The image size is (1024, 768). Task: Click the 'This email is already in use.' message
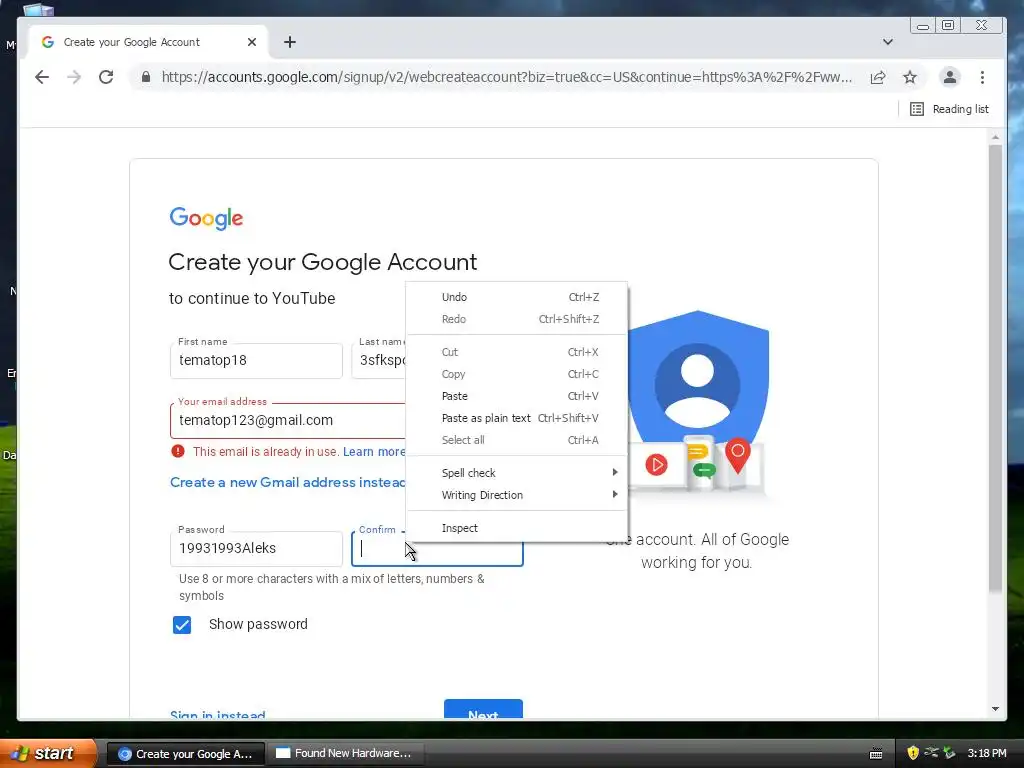(266, 452)
